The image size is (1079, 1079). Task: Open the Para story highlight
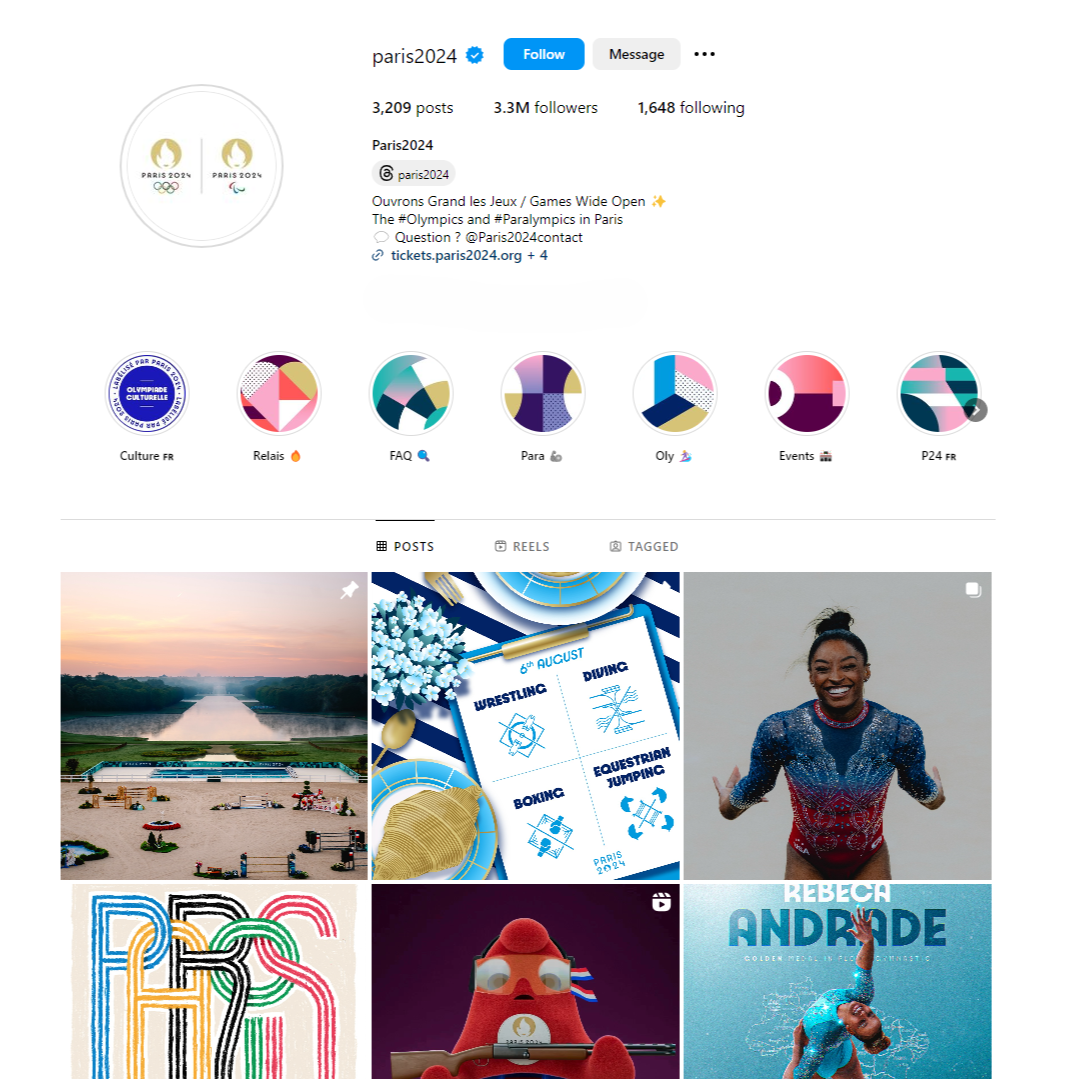[x=543, y=394]
